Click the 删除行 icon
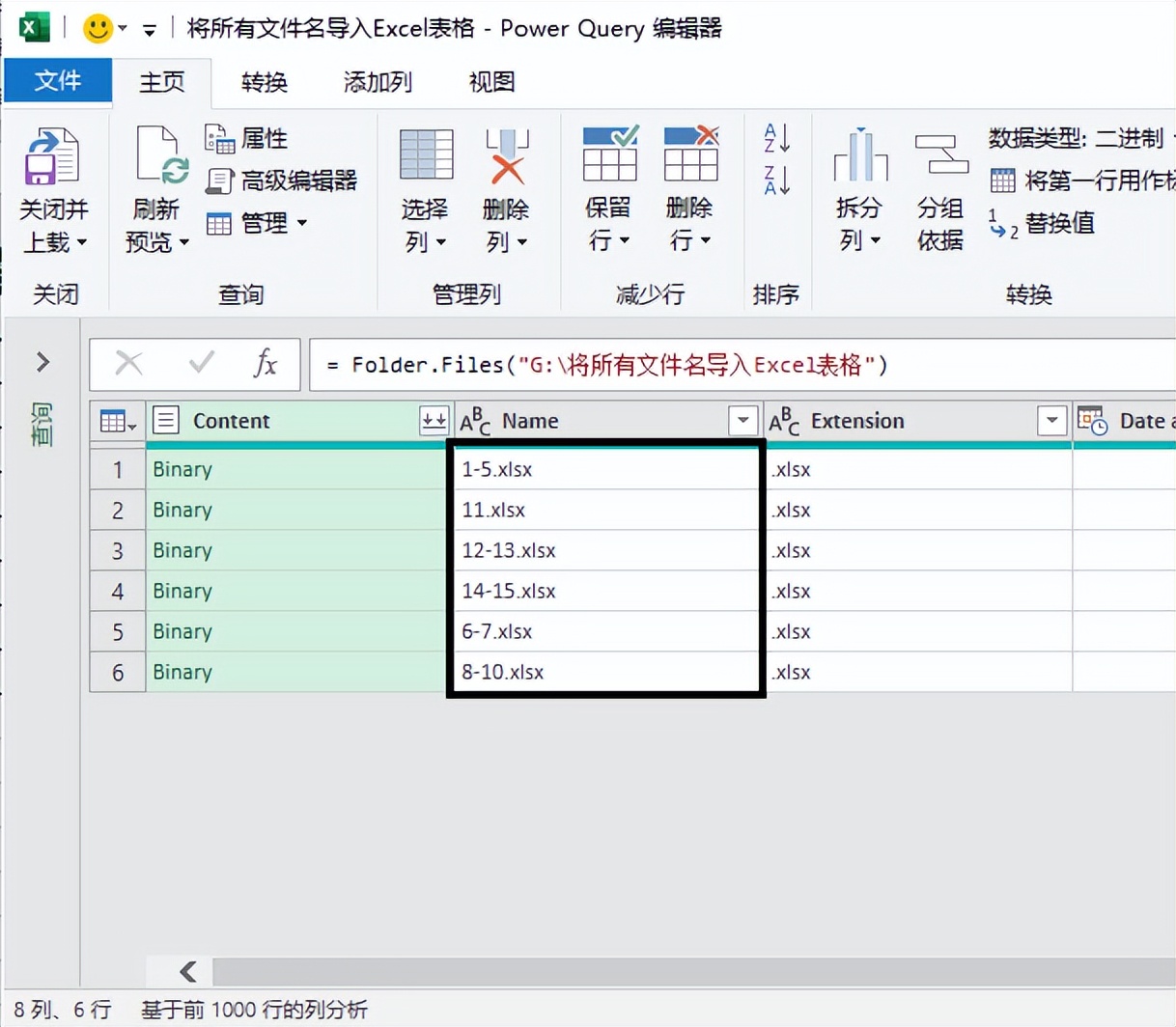 pos(691,153)
